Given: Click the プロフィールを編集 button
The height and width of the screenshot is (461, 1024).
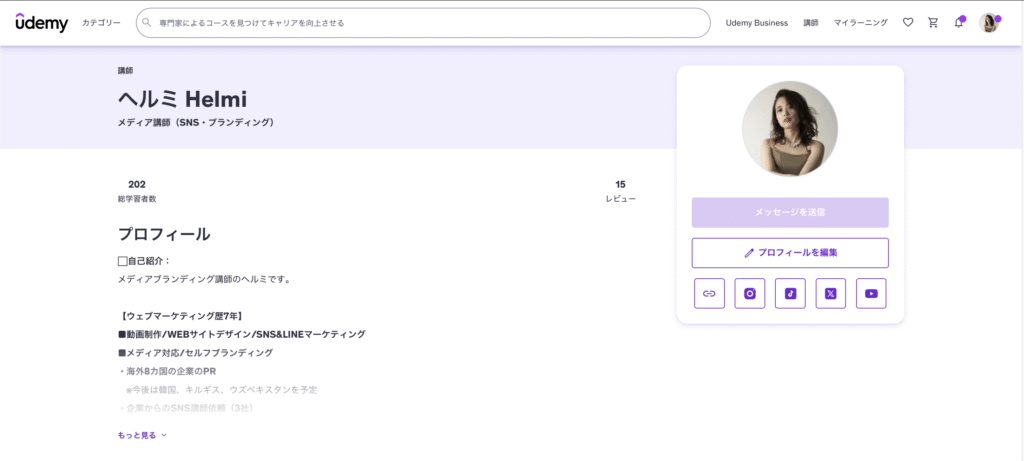Looking at the screenshot, I should 790,253.
